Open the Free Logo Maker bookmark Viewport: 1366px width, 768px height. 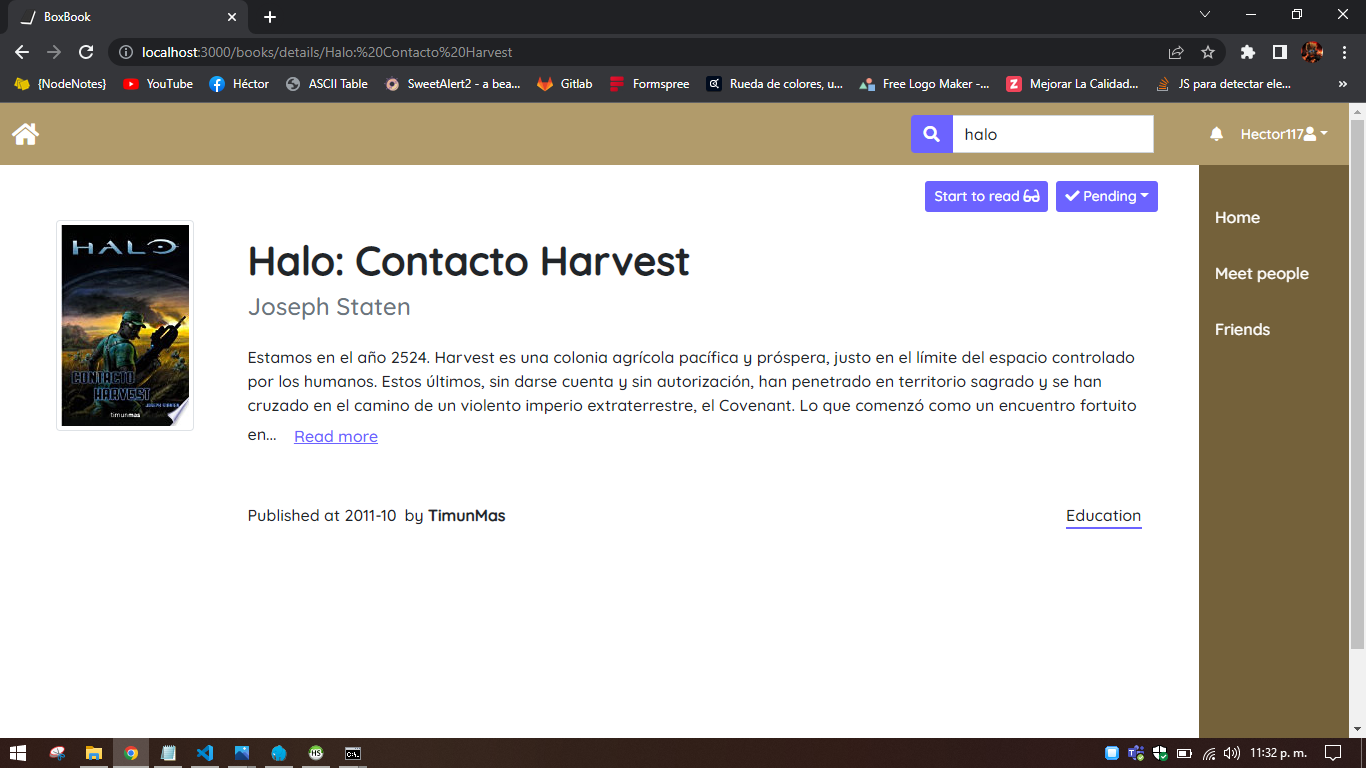(924, 84)
